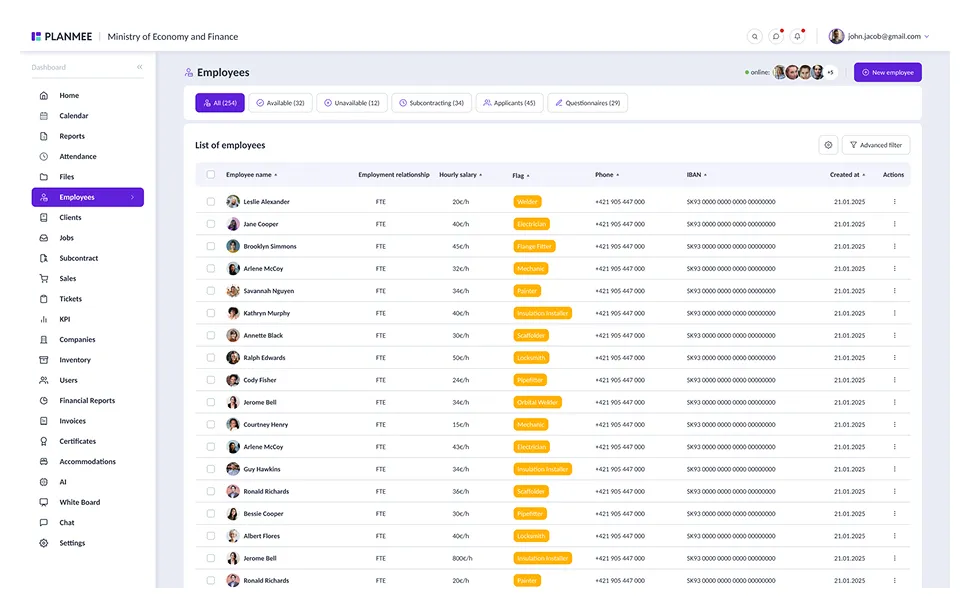This screenshot has width=970, height=610.
Task: Open the search icon in header
Action: [754, 37]
